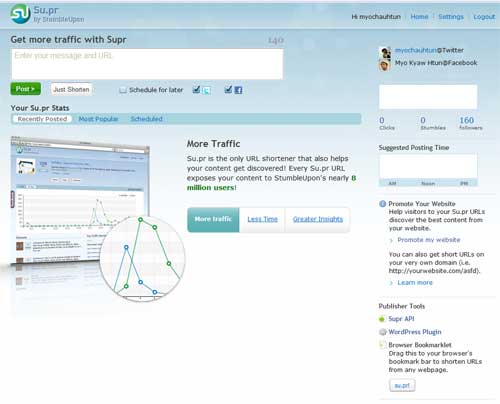Select the Less Time tab
The width and height of the screenshot is (500, 404).
(262, 219)
